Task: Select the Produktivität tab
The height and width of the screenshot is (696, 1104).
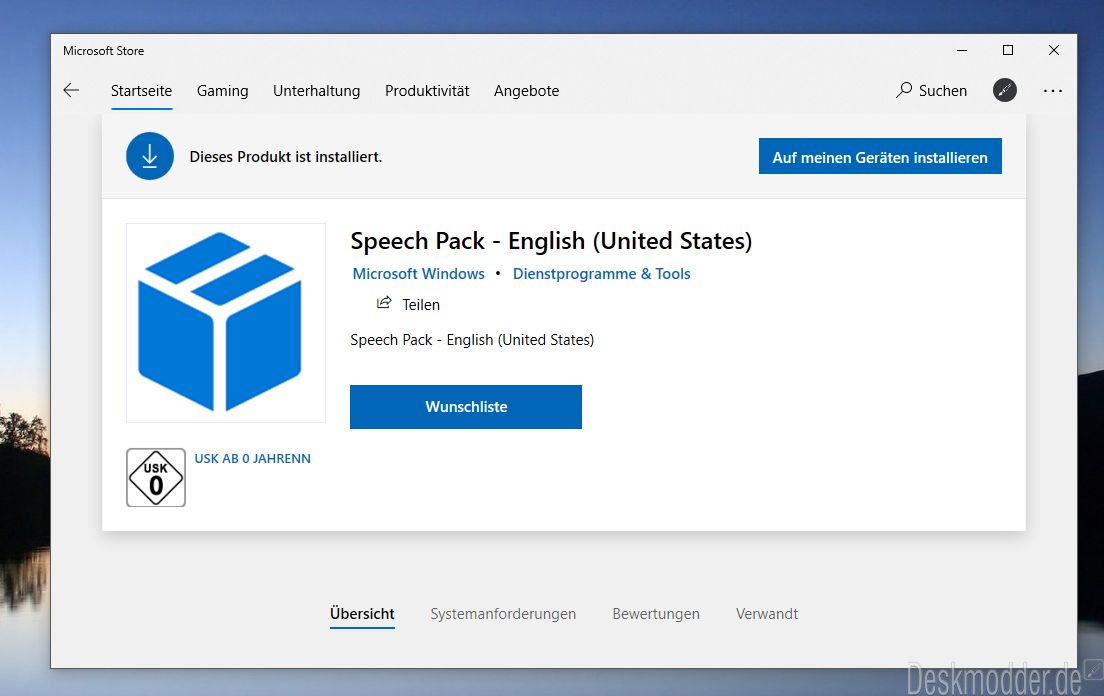Action: pos(427,91)
